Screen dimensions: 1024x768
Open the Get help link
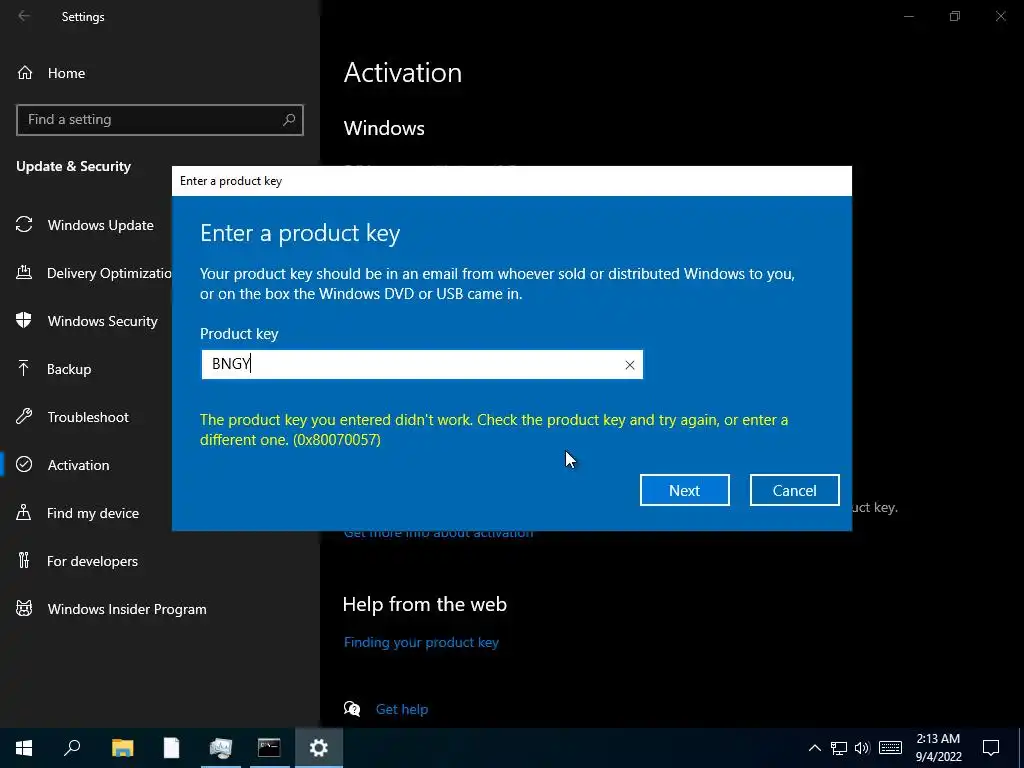(402, 709)
